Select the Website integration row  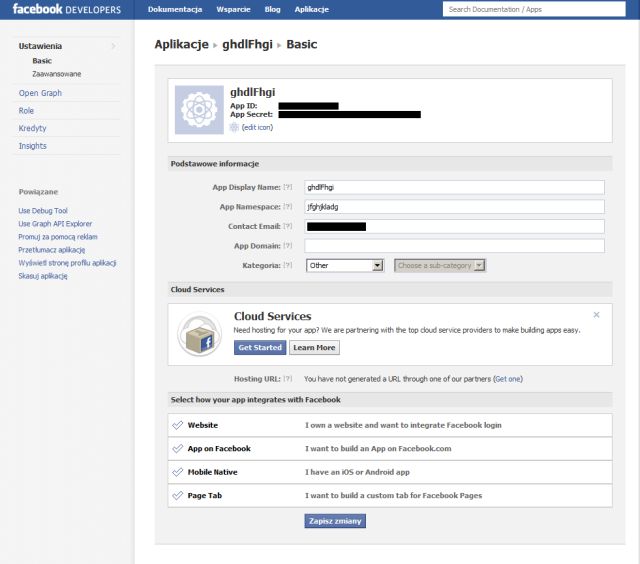pyautogui.click(x=390, y=425)
